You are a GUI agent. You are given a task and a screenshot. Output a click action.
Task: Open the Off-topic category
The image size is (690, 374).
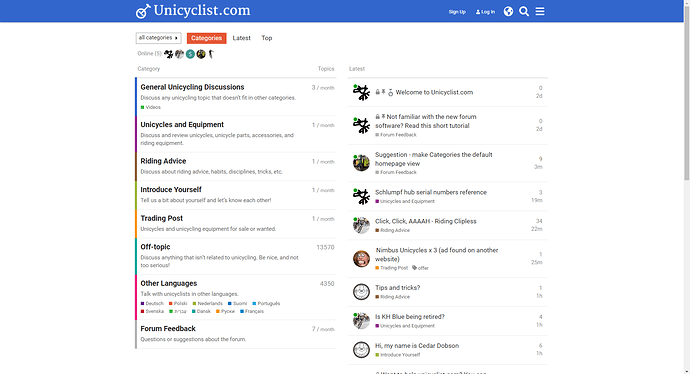tap(155, 247)
